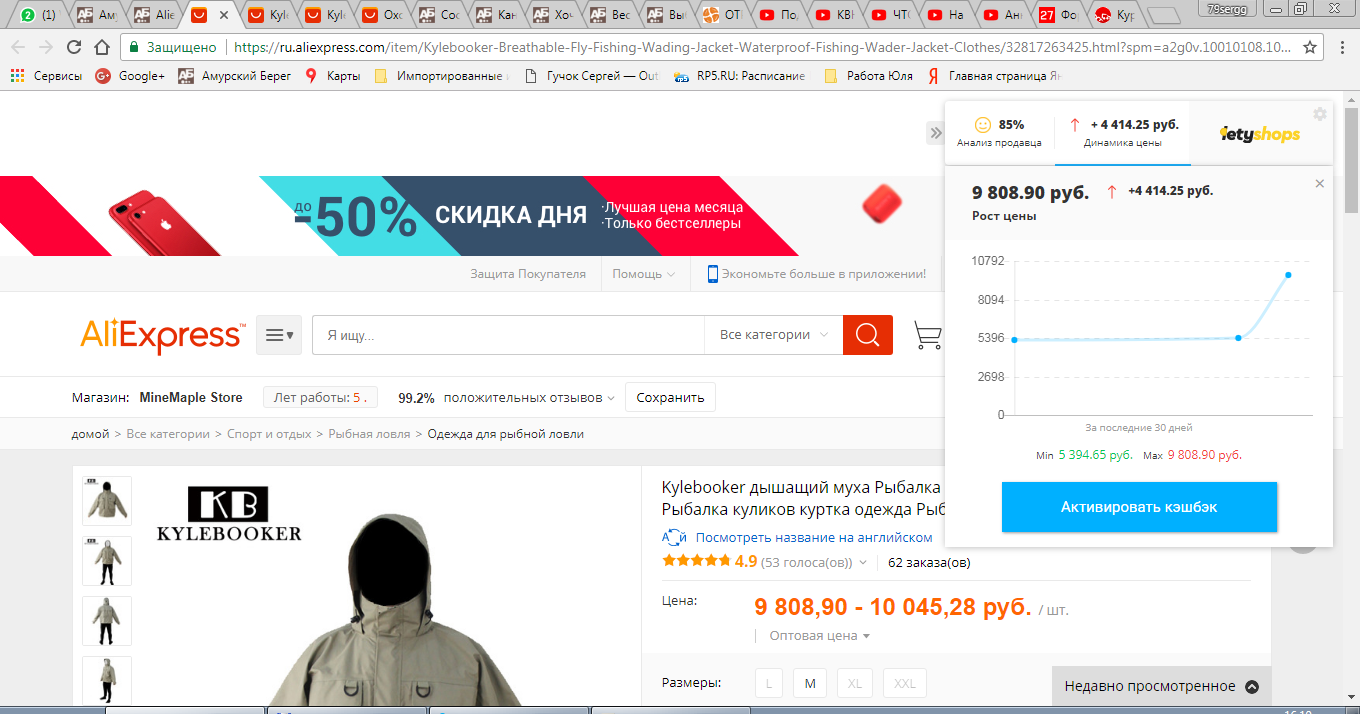Open Одежда для рыбной ловли breadcrumb

click(506, 434)
